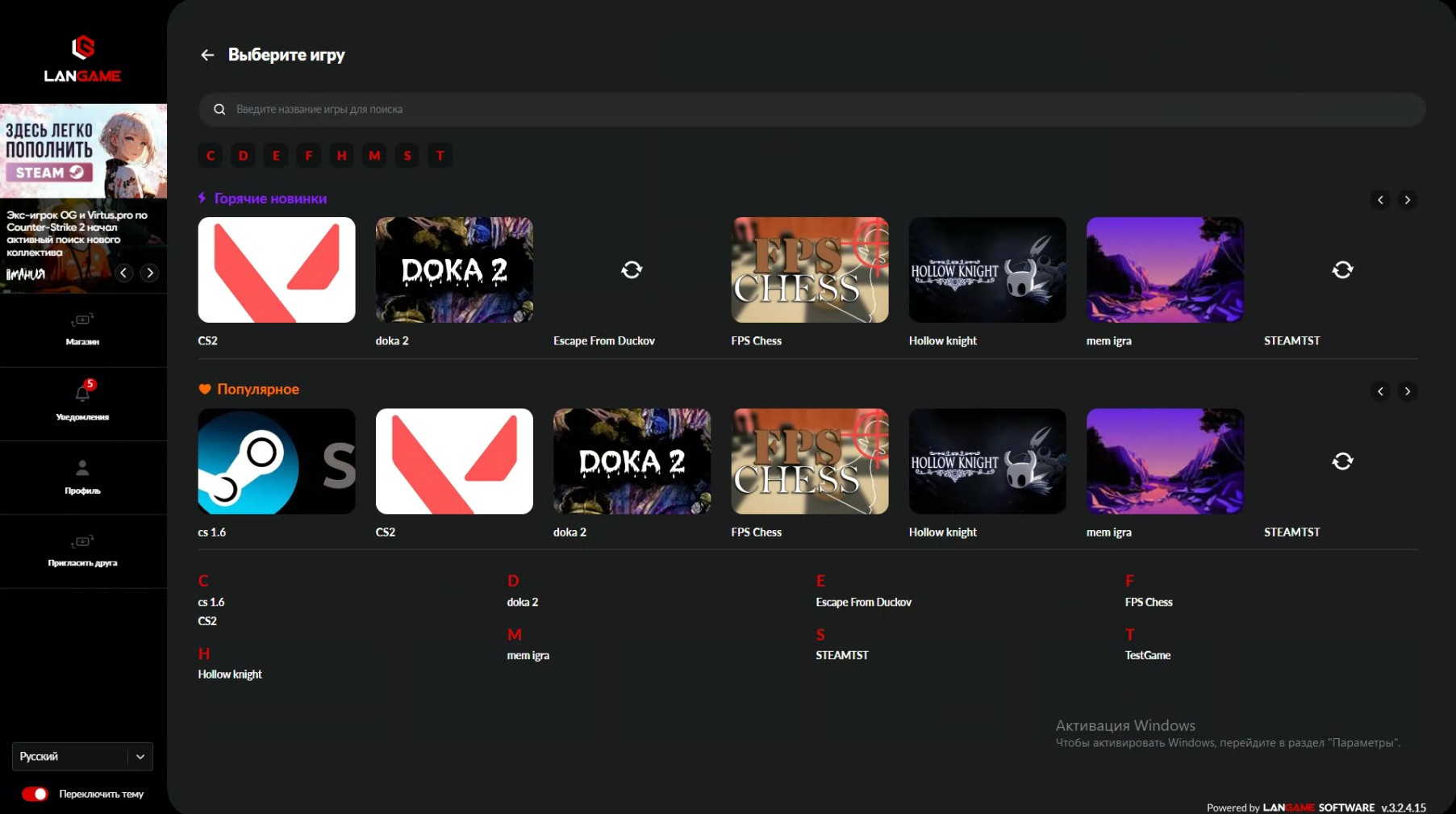Select CS2 thumbnail in Популярное
This screenshot has width=1456, height=814.
click(x=454, y=461)
